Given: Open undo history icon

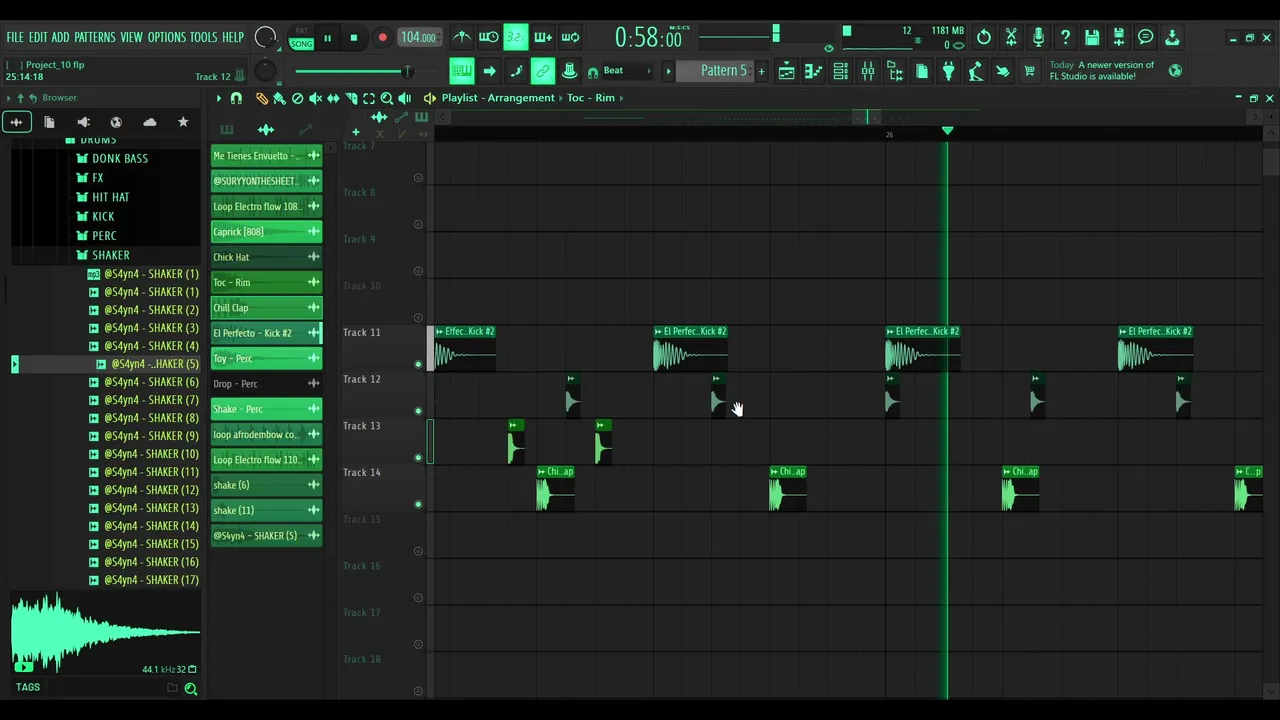Looking at the screenshot, I should pyautogui.click(x=984, y=38).
